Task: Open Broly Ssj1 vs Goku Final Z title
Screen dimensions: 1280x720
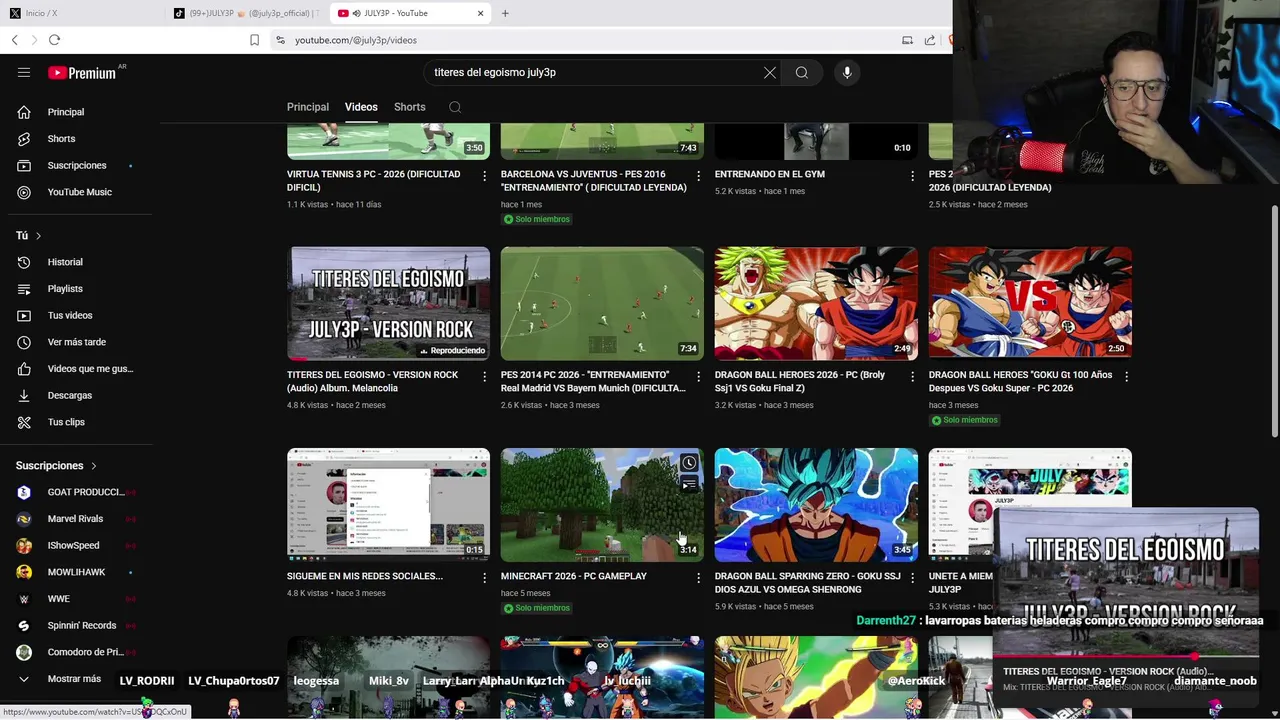Action: click(800, 381)
